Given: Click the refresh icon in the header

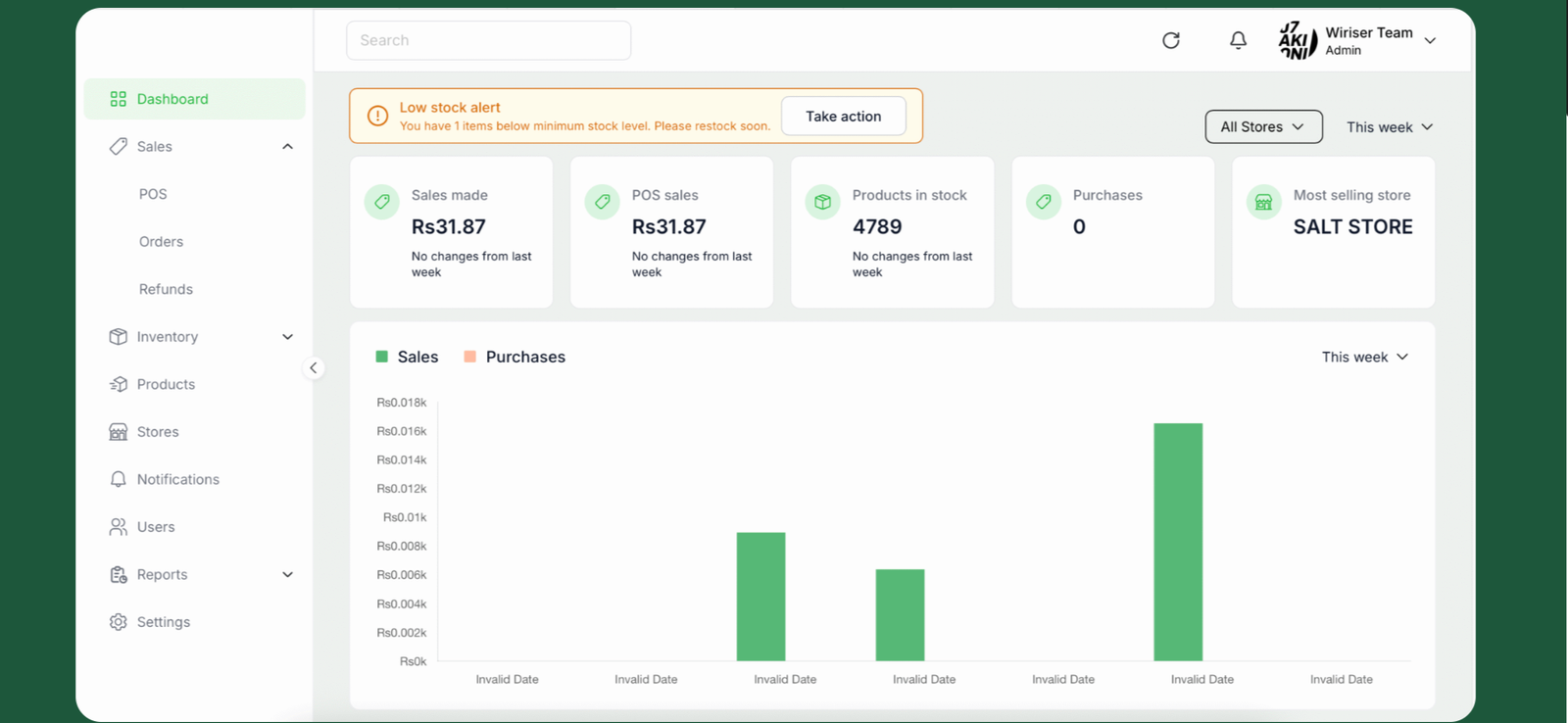Looking at the screenshot, I should pyautogui.click(x=1170, y=40).
